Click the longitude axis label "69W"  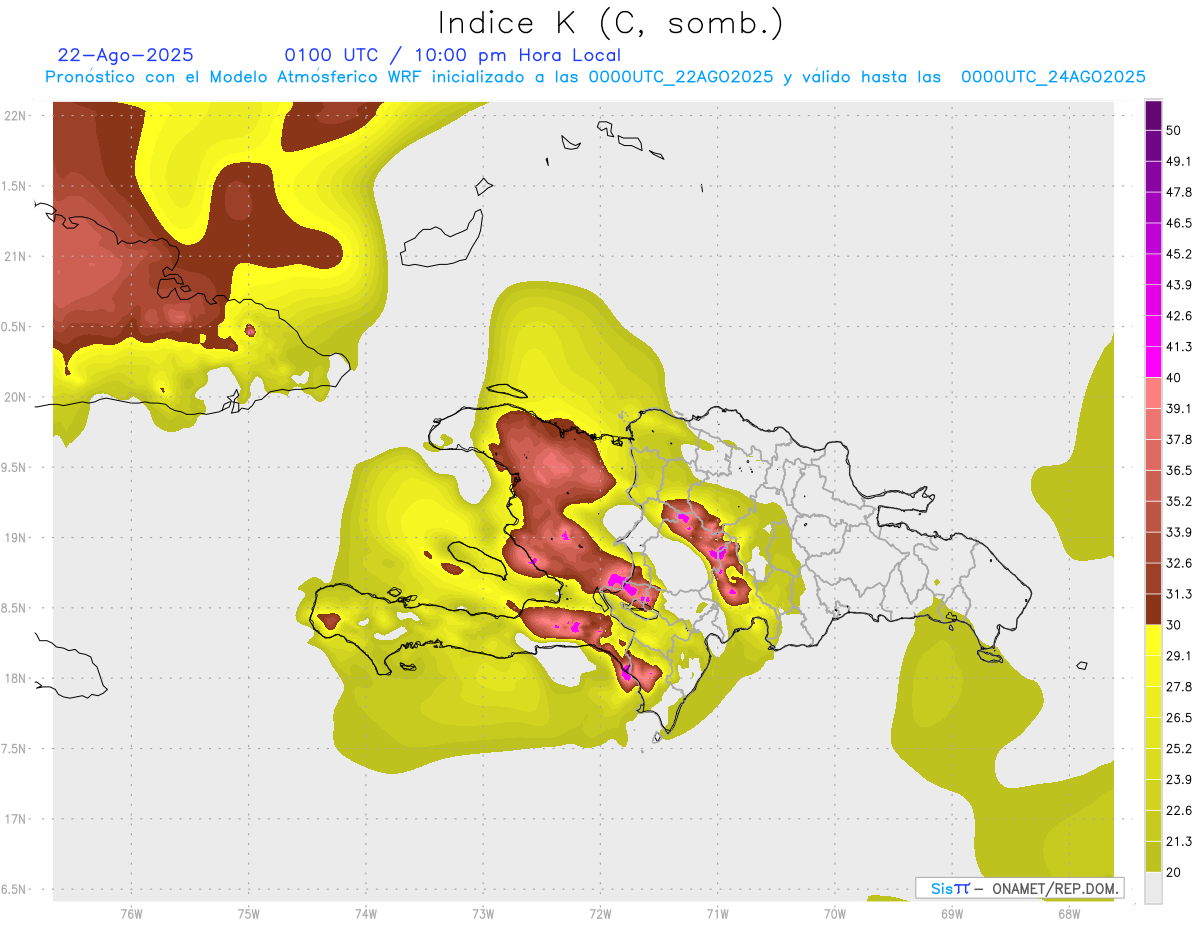952,914
